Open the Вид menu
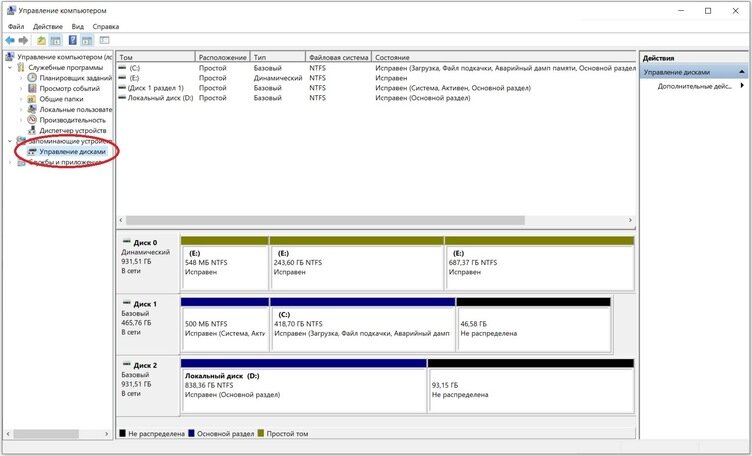Screen dimensions: 752x456 click(77, 26)
